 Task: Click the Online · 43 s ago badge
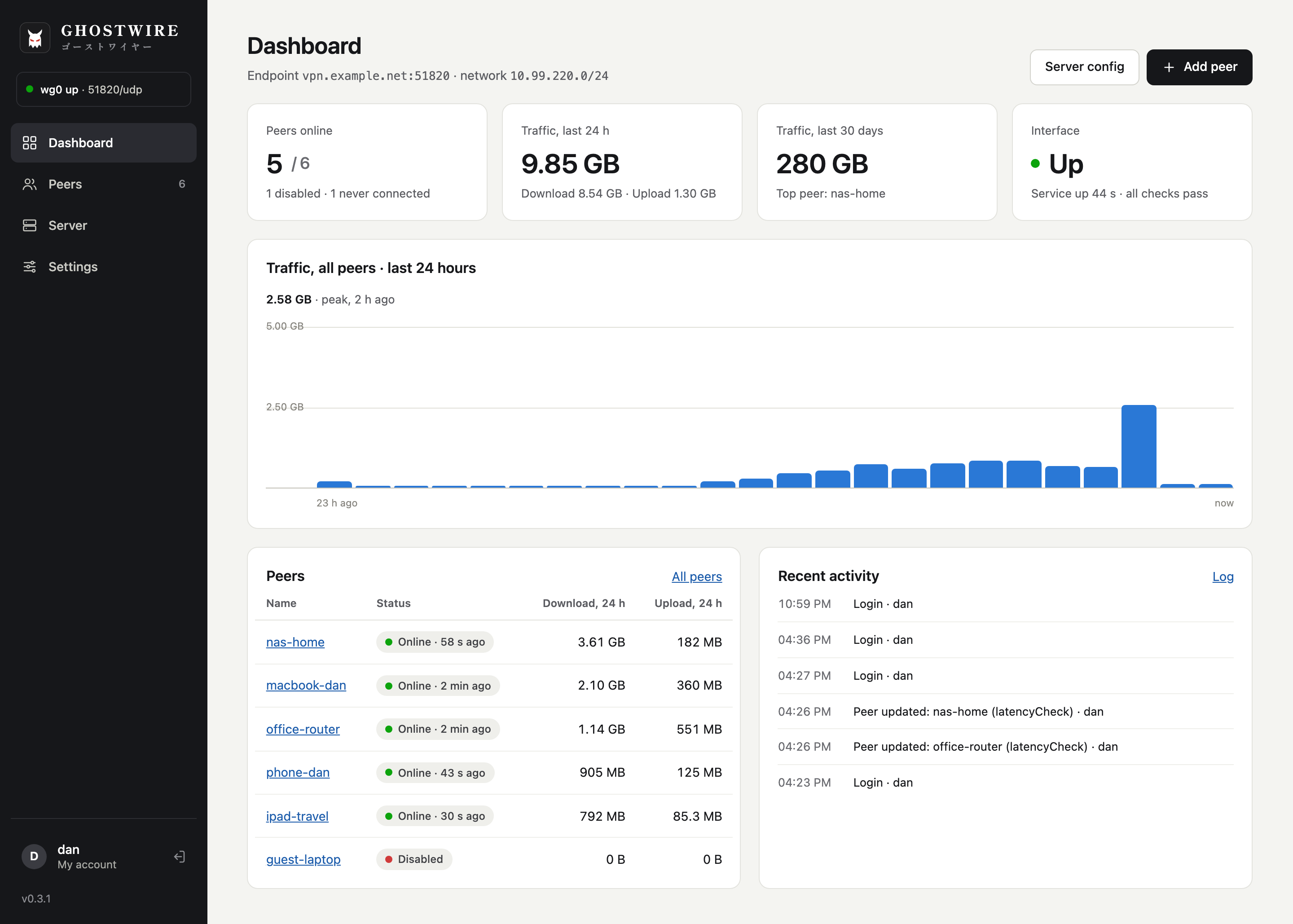coord(435,773)
